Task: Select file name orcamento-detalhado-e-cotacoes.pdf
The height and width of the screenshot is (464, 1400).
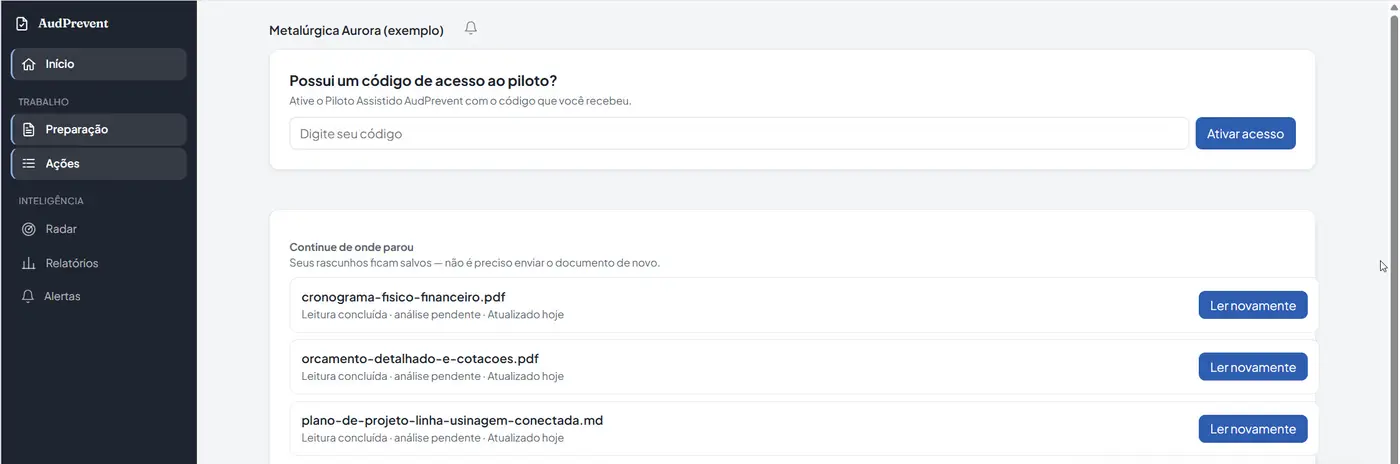Action: coord(421,359)
